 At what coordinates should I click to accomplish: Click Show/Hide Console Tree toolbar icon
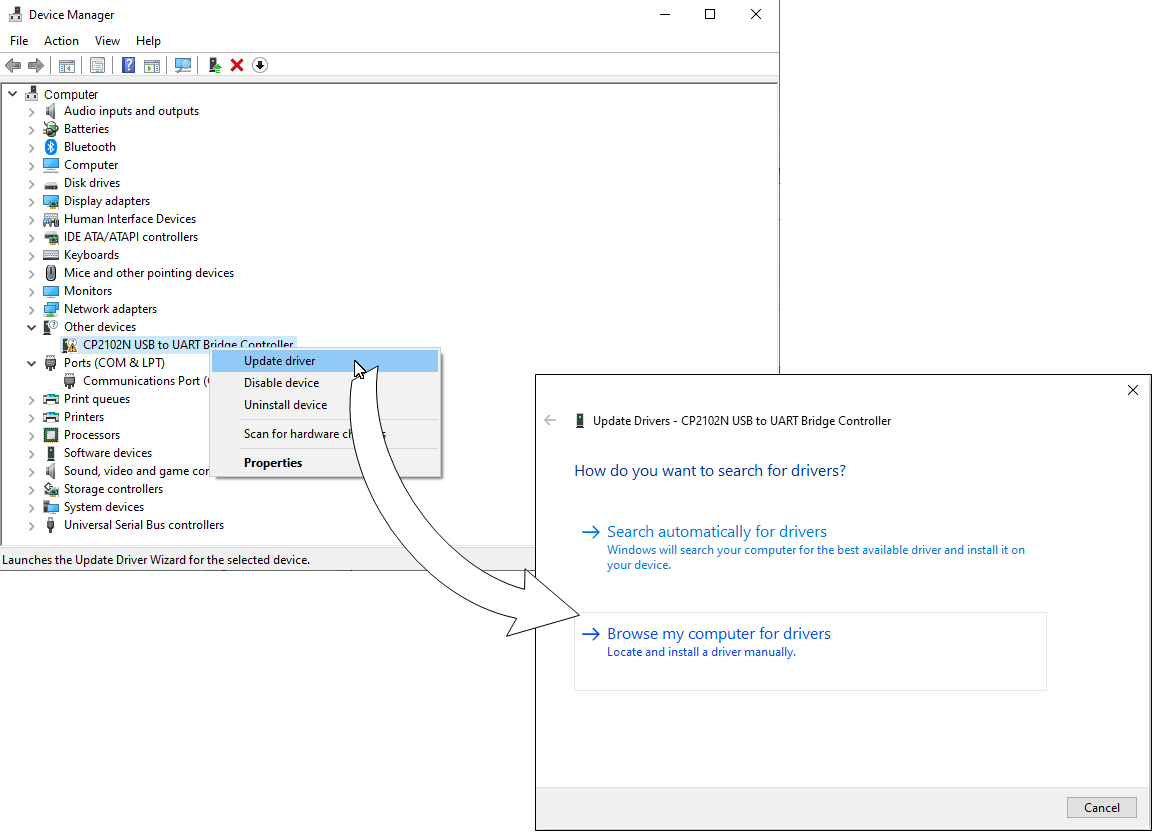[x=67, y=65]
